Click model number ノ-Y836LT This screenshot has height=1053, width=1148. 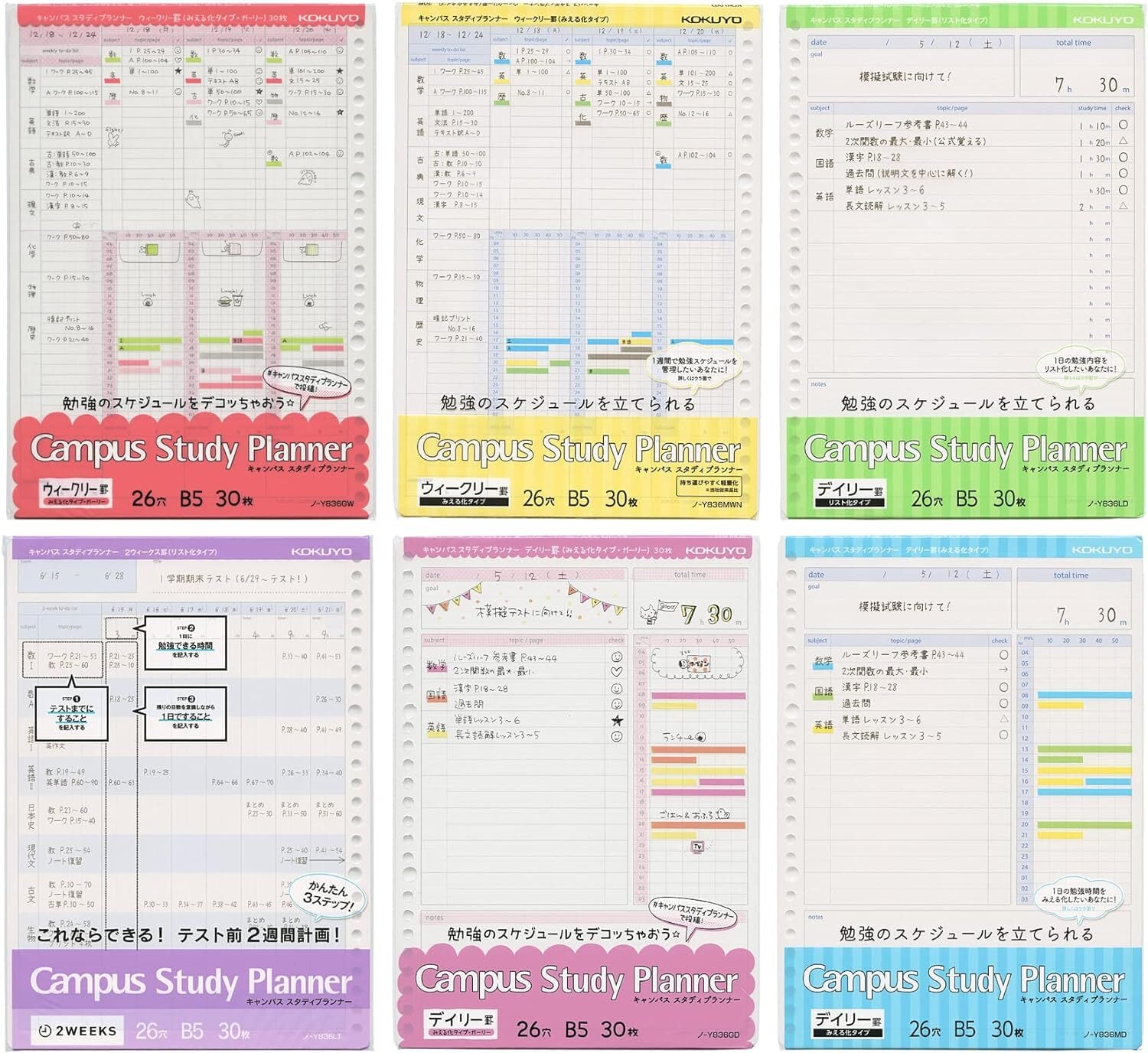tap(321, 1036)
